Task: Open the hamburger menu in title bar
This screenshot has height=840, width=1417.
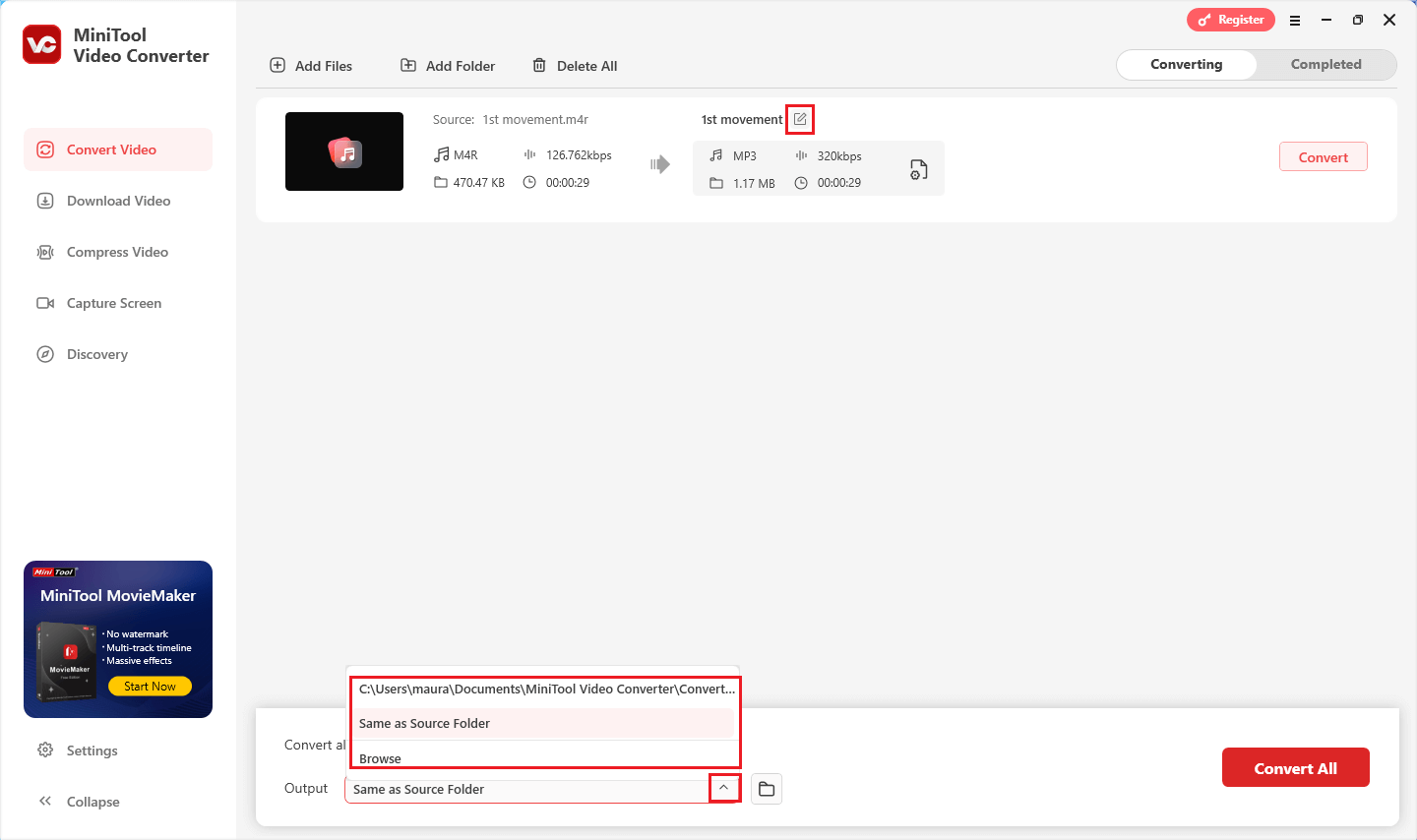Action: click(x=1295, y=20)
